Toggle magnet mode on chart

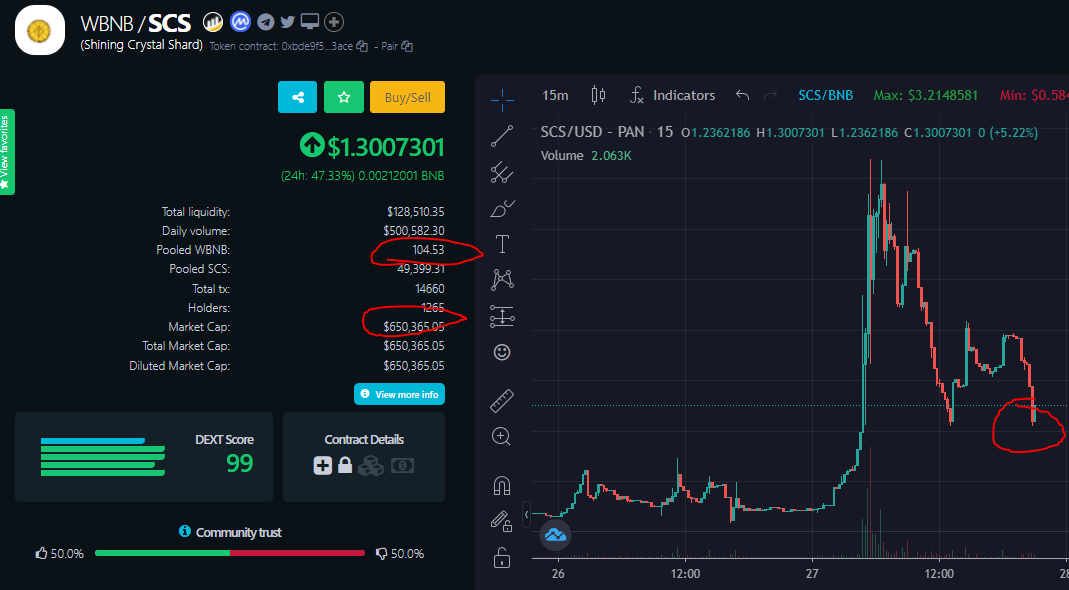point(502,486)
